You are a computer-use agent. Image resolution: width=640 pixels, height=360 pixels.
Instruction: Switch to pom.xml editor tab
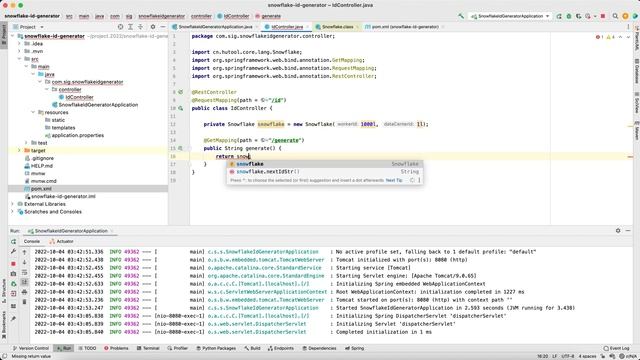pos(405,27)
